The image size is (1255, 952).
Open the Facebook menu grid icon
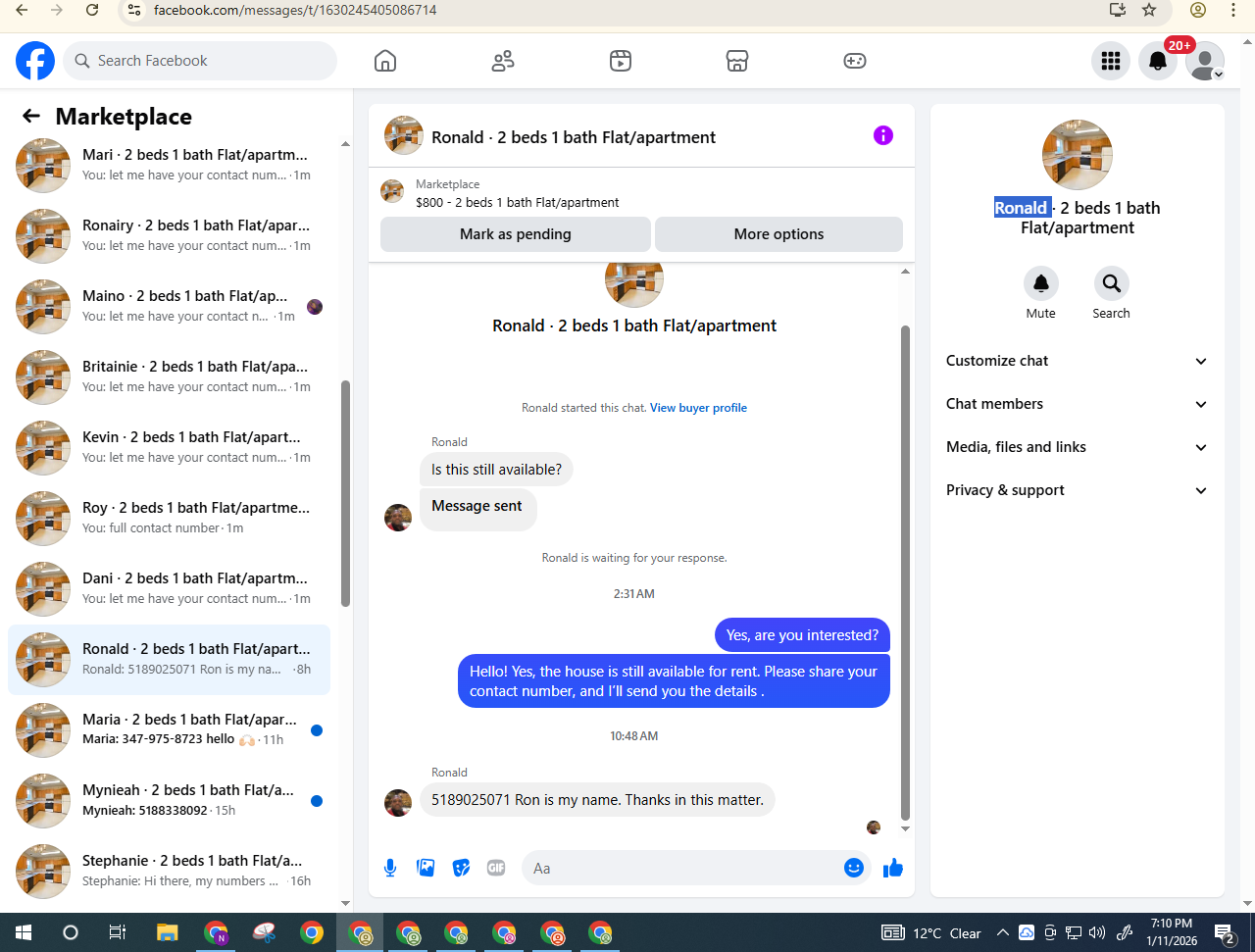tap(1111, 61)
